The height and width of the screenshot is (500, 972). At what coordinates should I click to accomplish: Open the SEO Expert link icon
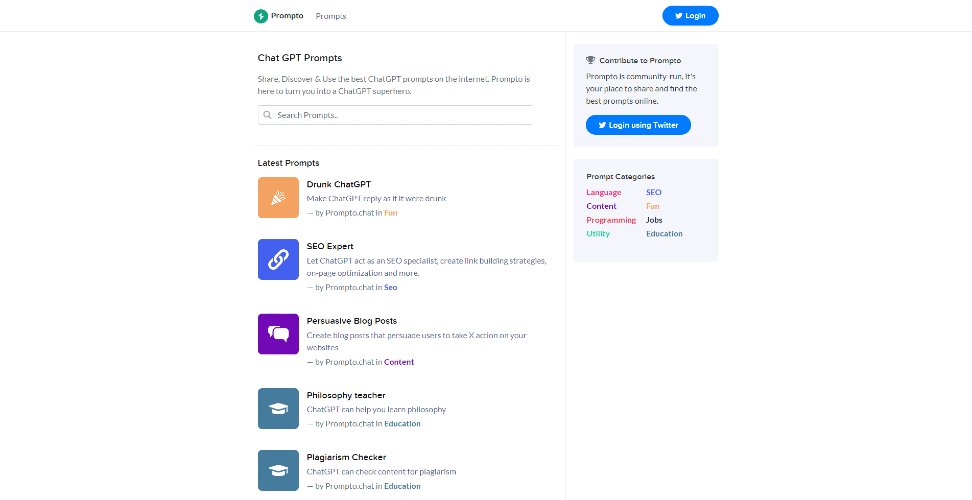(278, 260)
